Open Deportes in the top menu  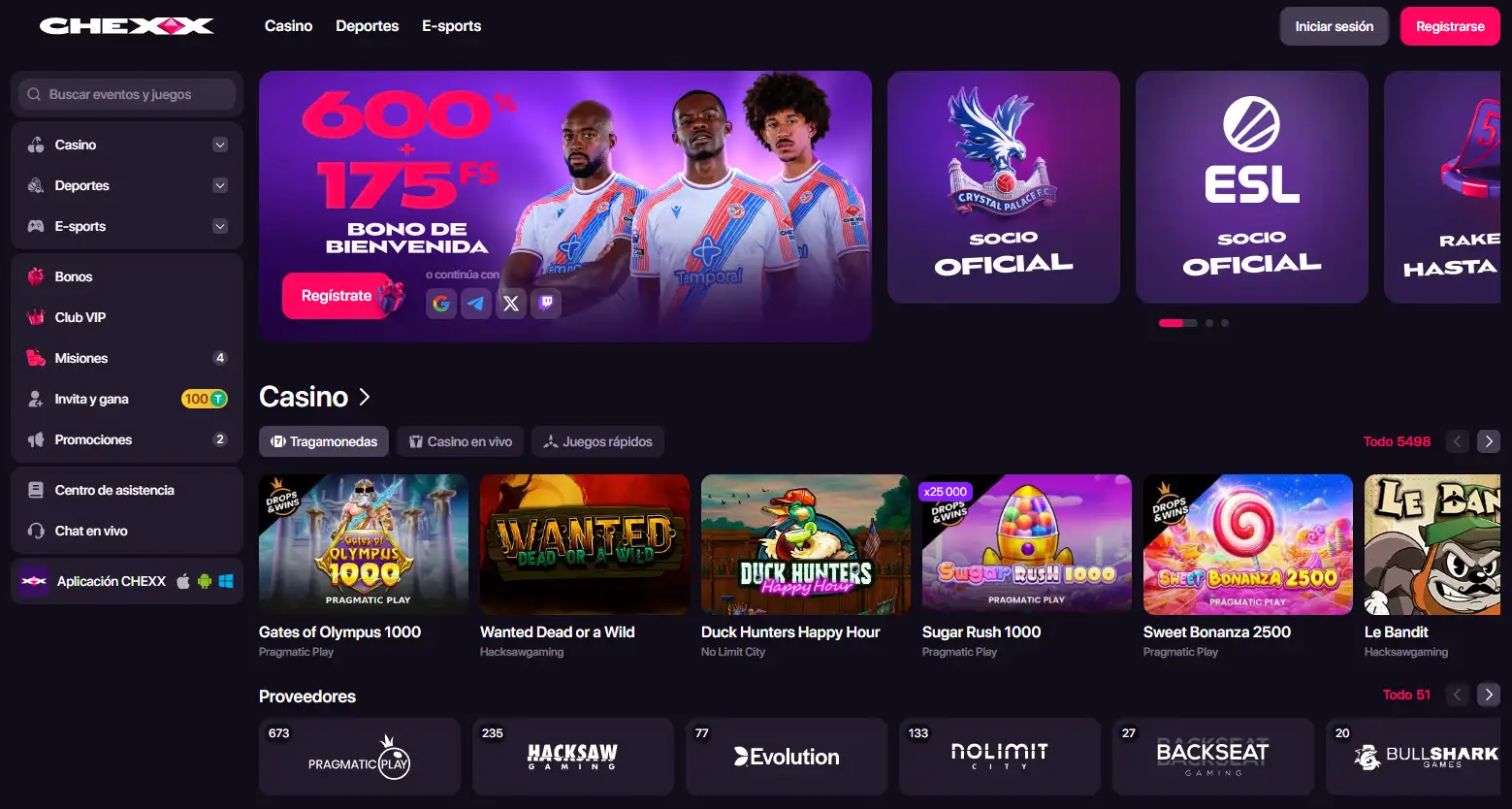point(367,26)
